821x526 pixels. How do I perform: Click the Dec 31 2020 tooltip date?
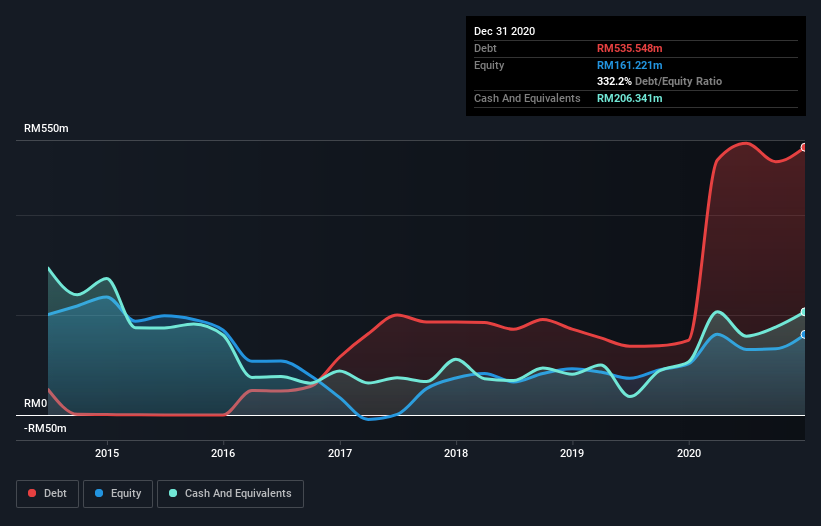(x=504, y=31)
